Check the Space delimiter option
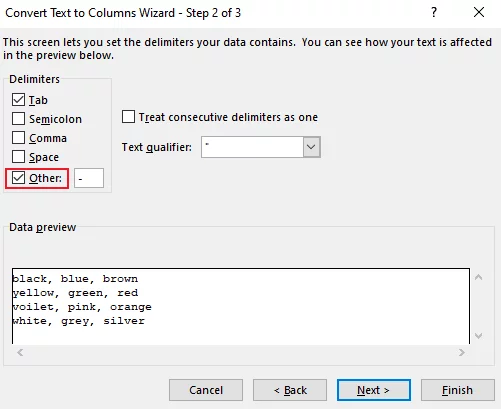The height and width of the screenshot is (409, 501). click(18, 157)
